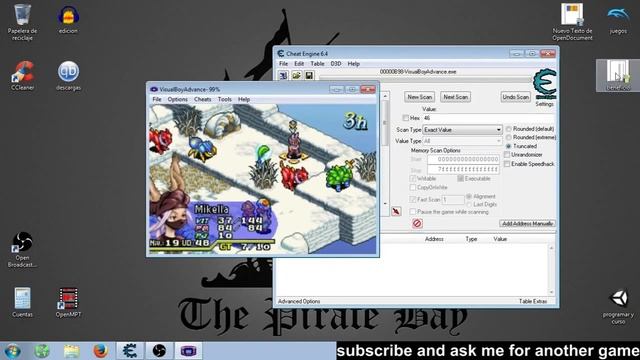Open Cheat Engine Help menu
The height and width of the screenshot is (360, 640).
coord(353,64)
